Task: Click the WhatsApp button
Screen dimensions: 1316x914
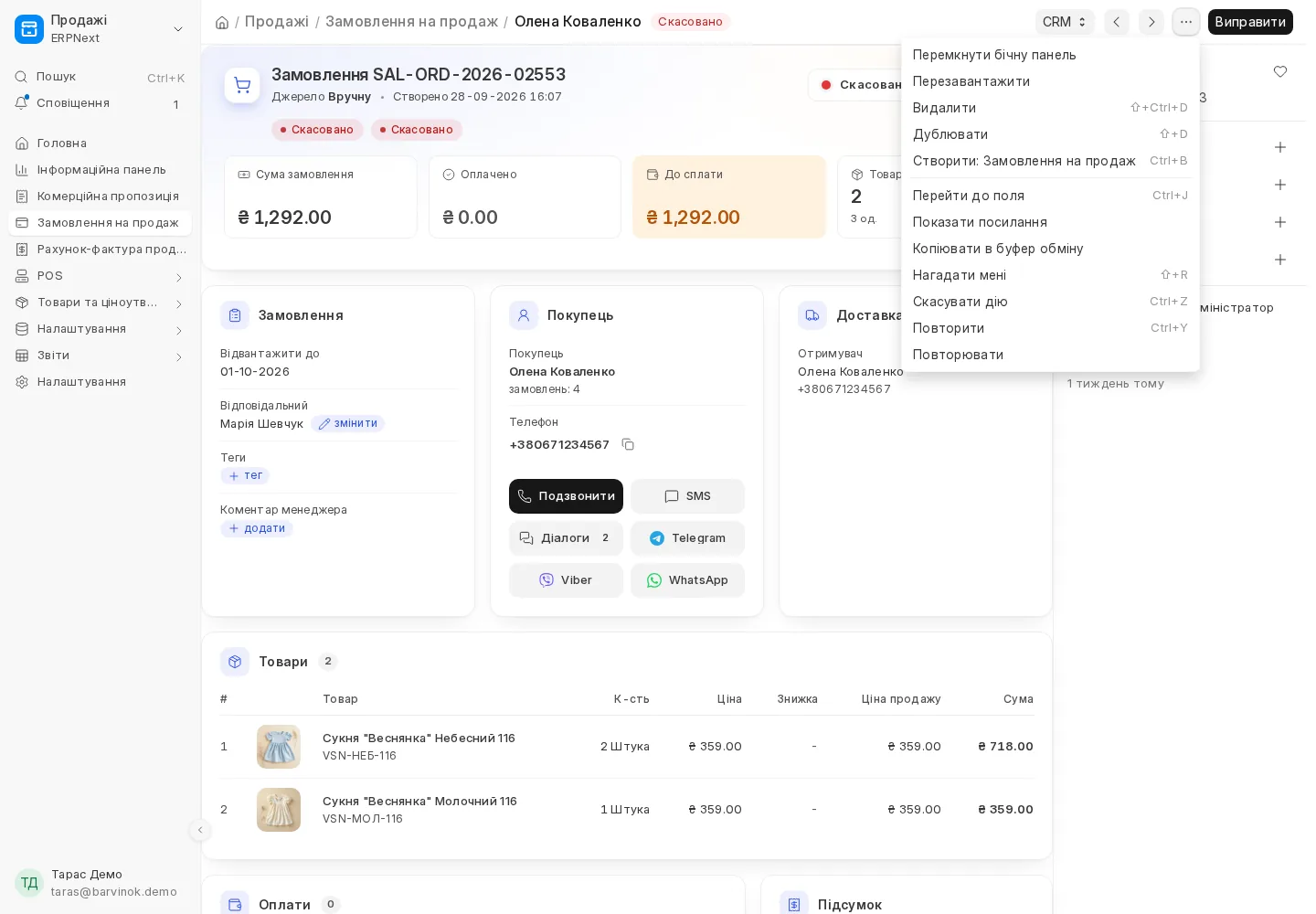Action: [x=687, y=580]
